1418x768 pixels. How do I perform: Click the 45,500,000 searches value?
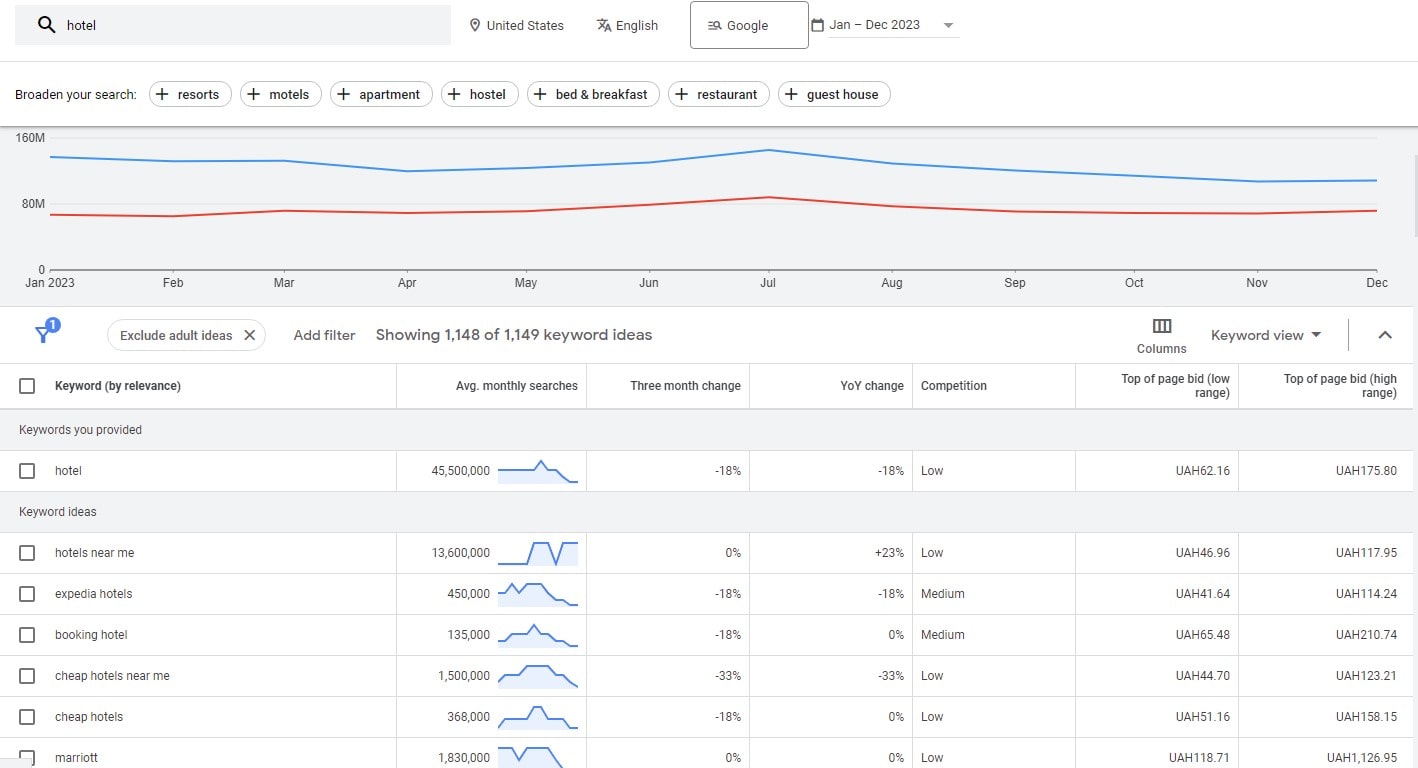461,471
